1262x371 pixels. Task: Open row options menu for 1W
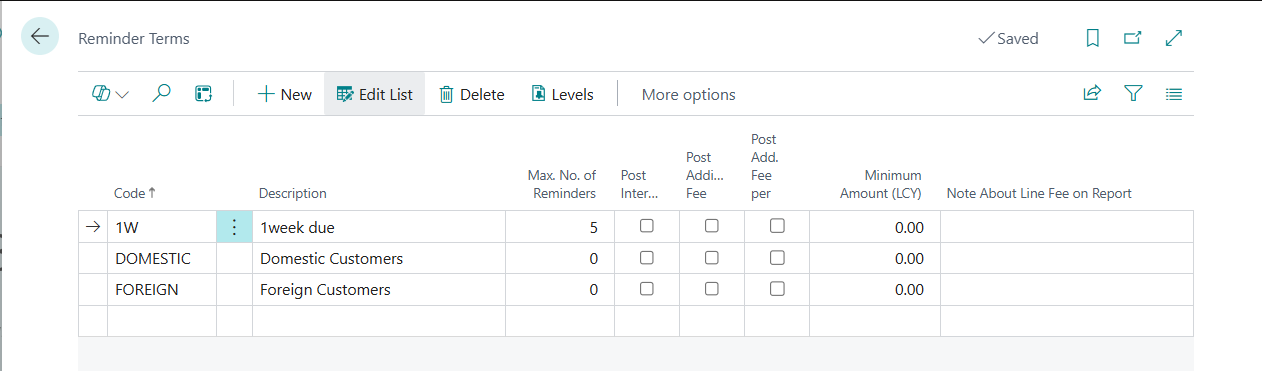pos(234,227)
